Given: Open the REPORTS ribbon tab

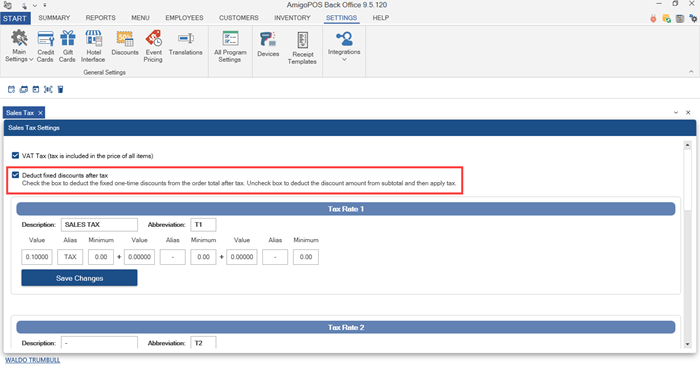Looking at the screenshot, I should 100,18.
